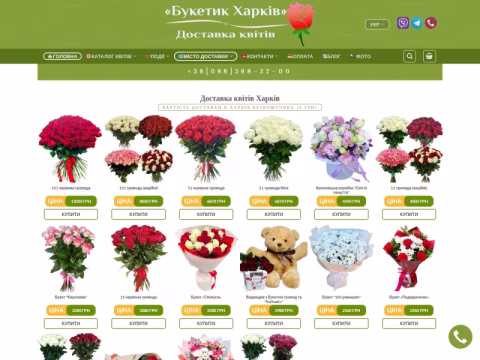Open БЛОГ menu item
480x360 pixels.
[331, 56]
